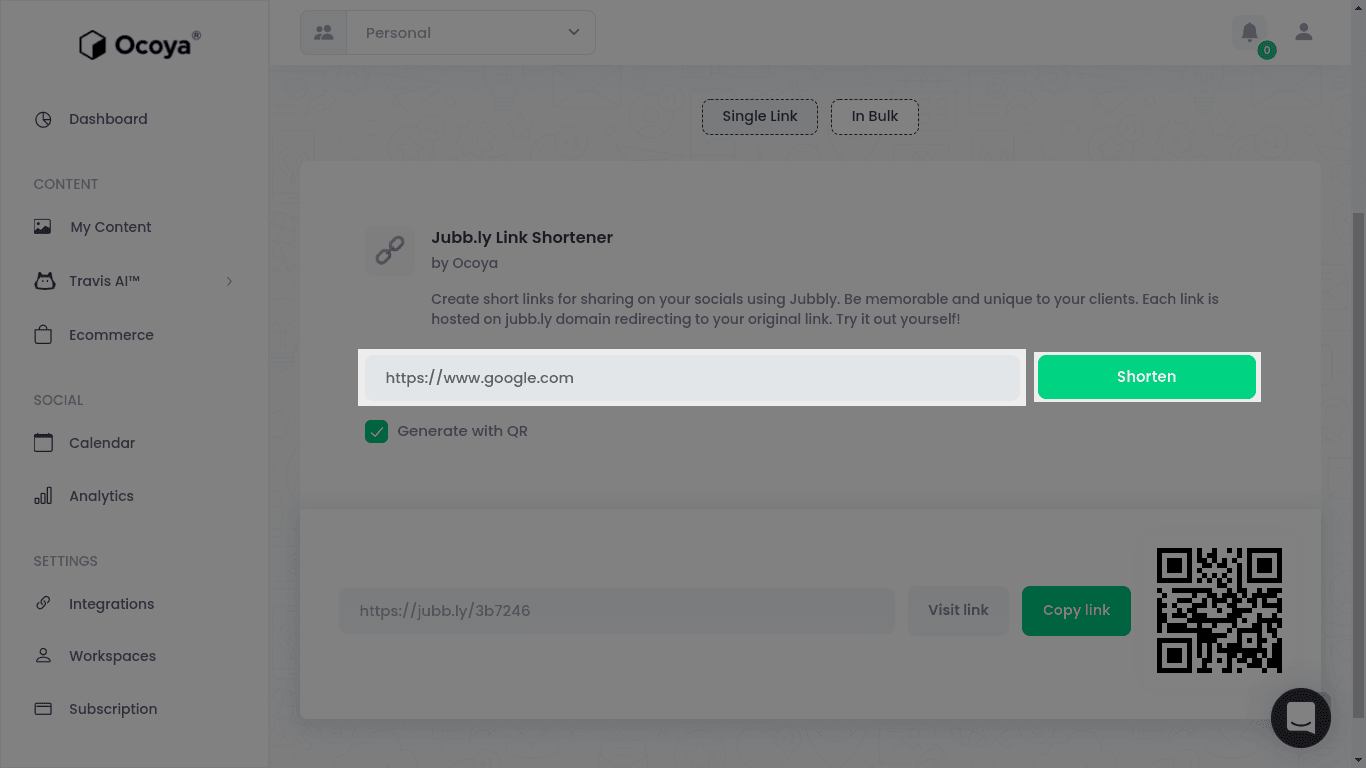Click the Travis AI cat icon
This screenshot has height=768, width=1366.
[44, 281]
